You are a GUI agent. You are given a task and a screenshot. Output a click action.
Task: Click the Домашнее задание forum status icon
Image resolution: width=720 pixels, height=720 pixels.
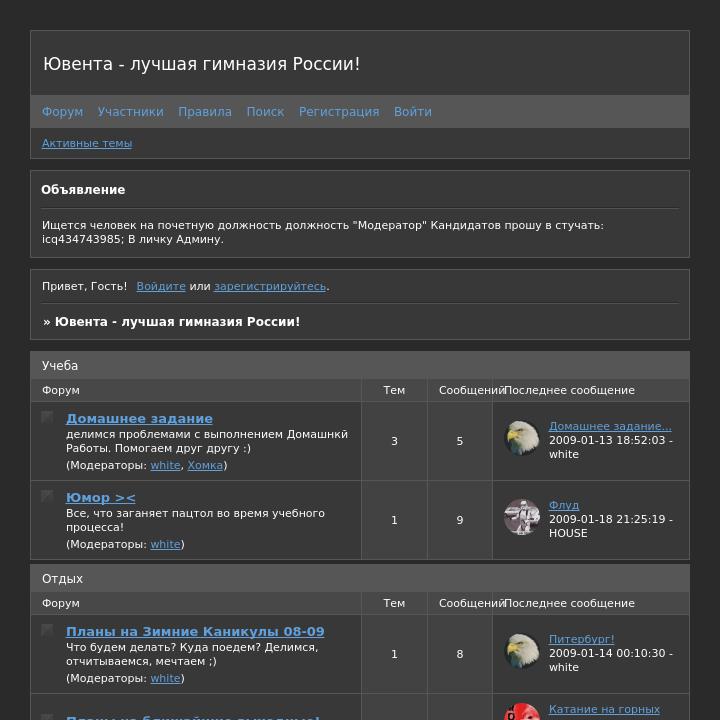(x=47, y=417)
